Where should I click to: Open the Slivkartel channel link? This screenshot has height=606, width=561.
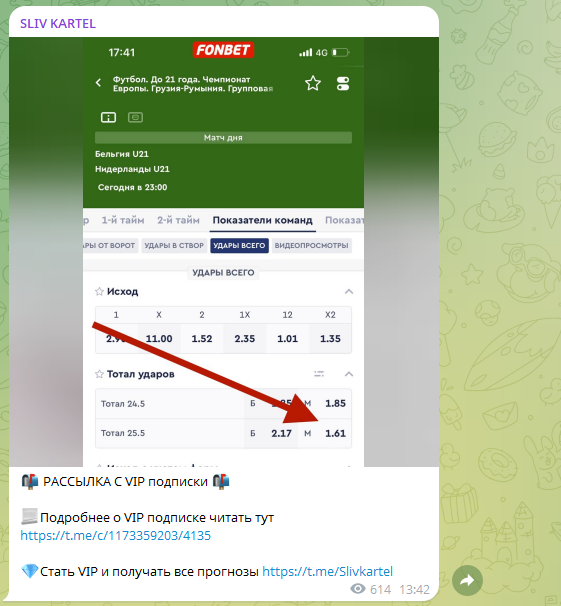click(x=328, y=571)
